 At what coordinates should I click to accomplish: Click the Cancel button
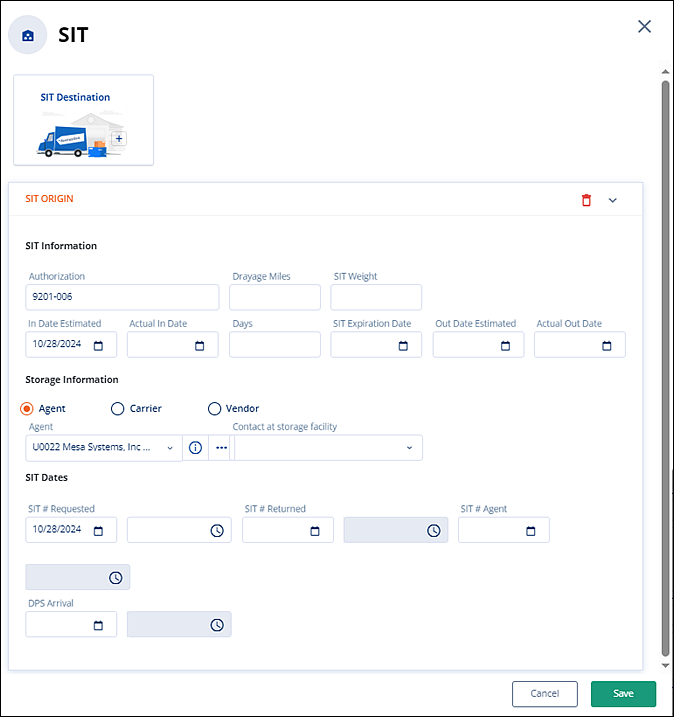(544, 694)
